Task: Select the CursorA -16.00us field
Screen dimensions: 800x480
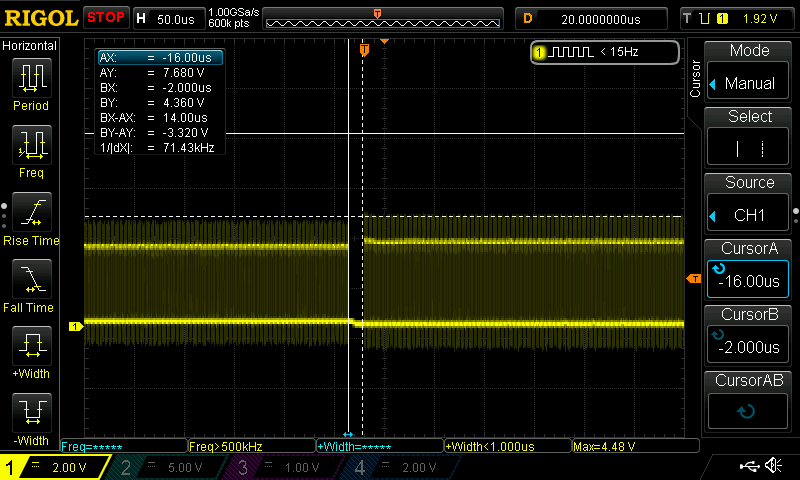Action: [x=748, y=280]
